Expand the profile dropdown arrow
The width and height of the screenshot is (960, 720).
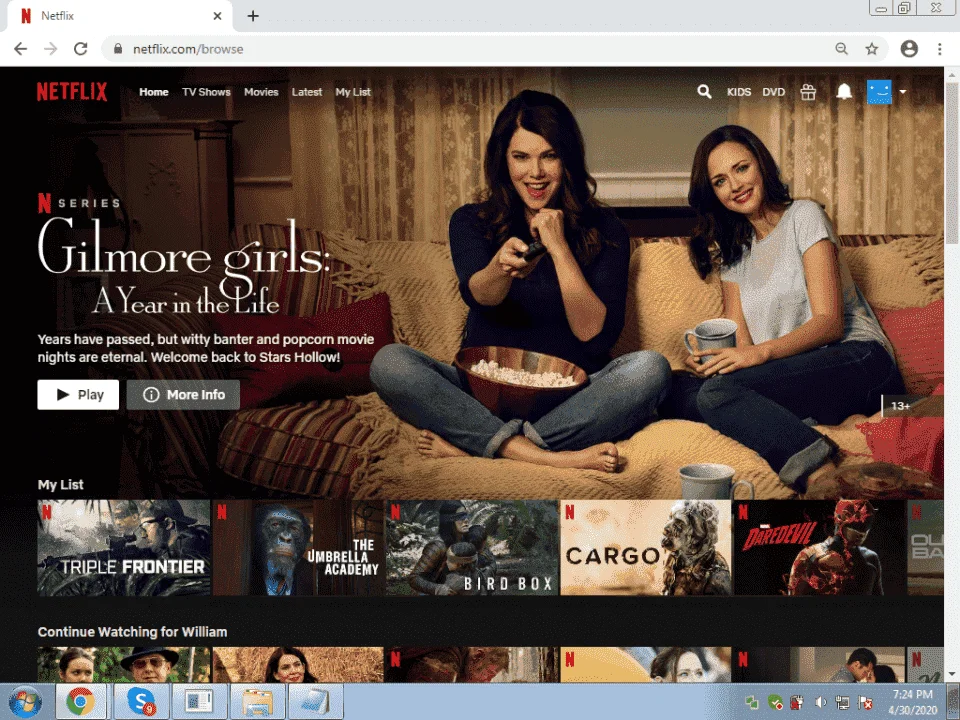click(x=902, y=92)
